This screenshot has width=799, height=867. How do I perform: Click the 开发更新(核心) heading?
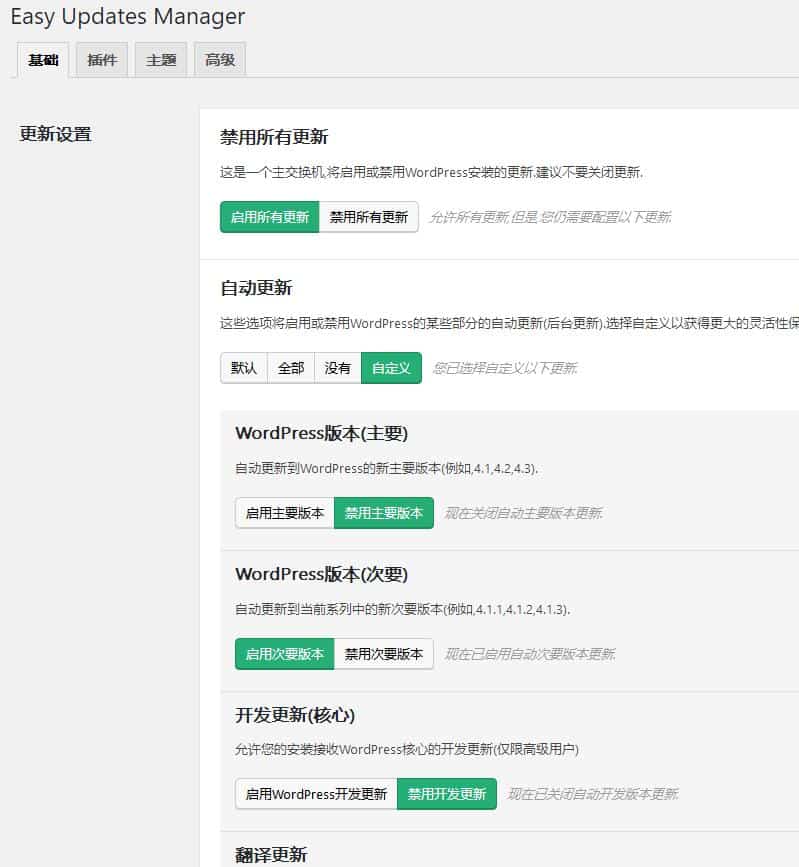(295, 715)
